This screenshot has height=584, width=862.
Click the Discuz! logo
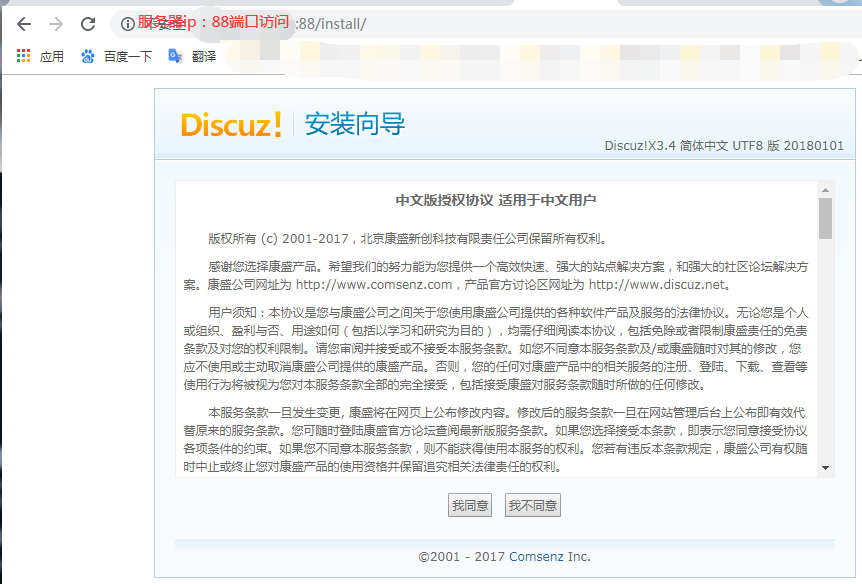point(231,125)
